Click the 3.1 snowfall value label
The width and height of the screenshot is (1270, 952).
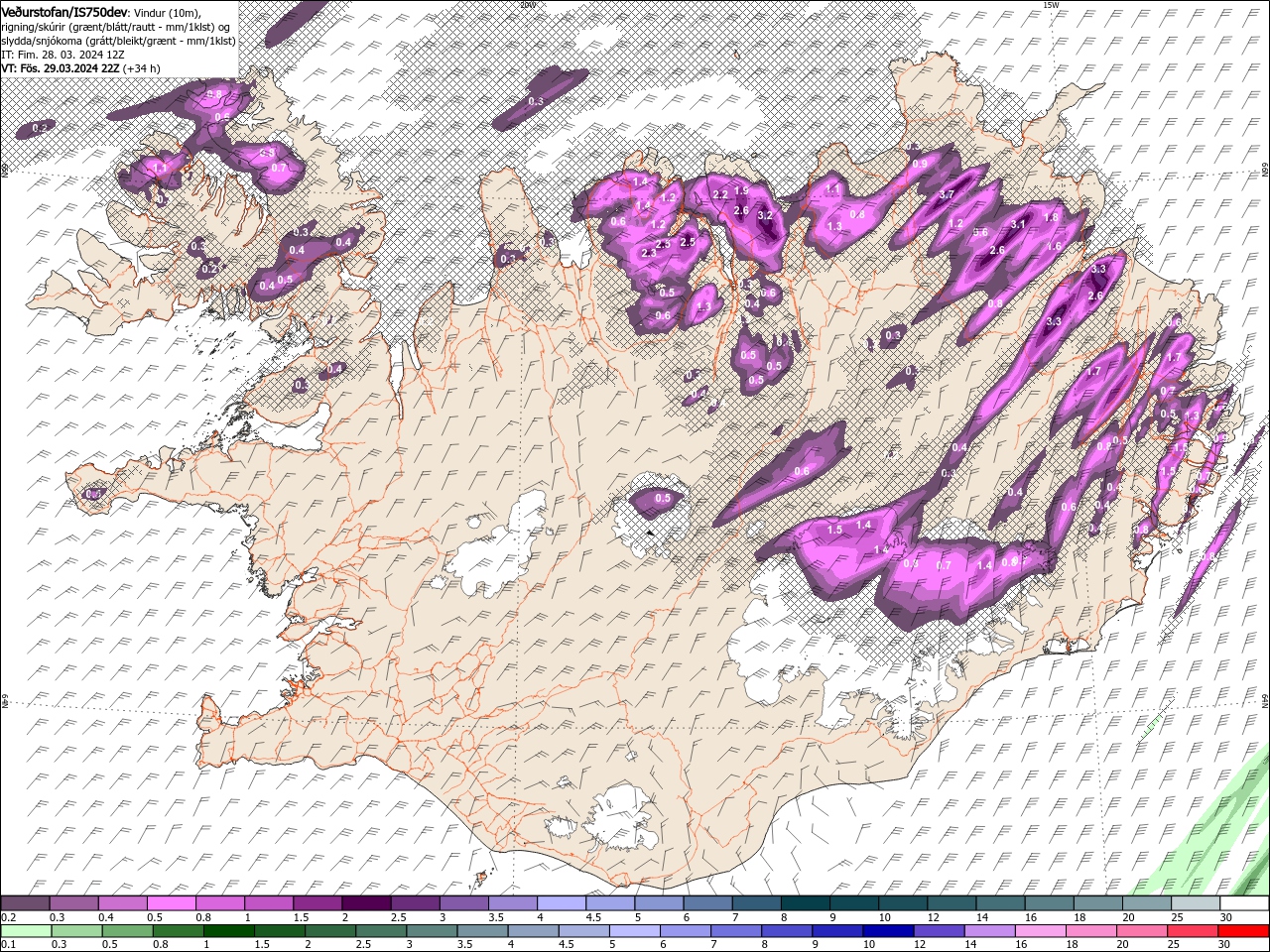[1017, 225]
